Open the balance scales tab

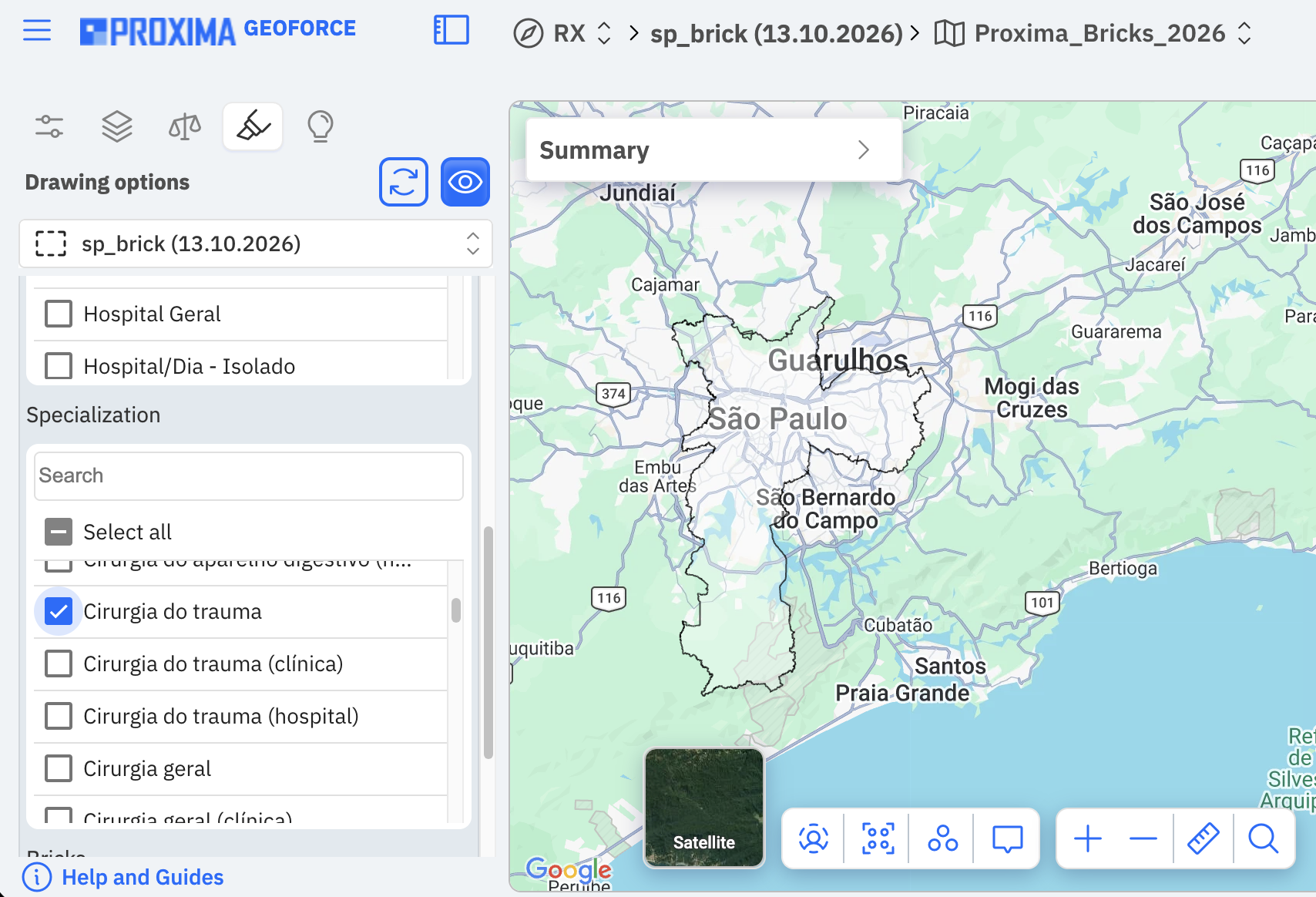(185, 126)
